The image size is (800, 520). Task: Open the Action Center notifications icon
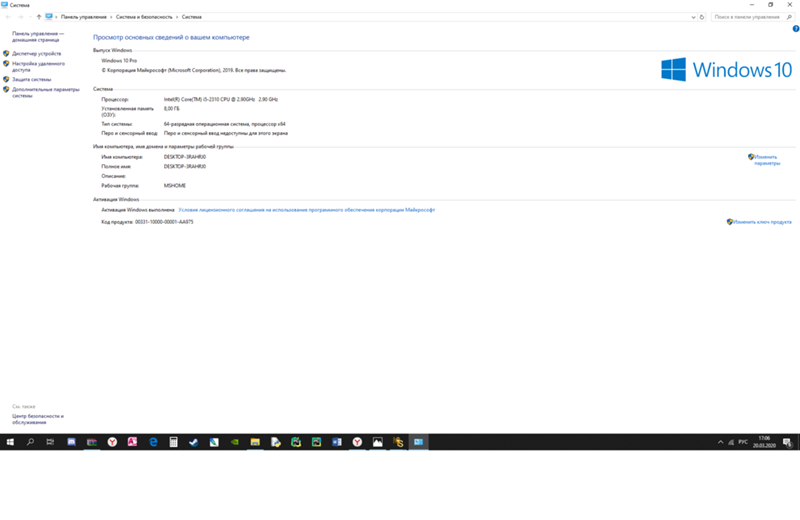click(788, 442)
